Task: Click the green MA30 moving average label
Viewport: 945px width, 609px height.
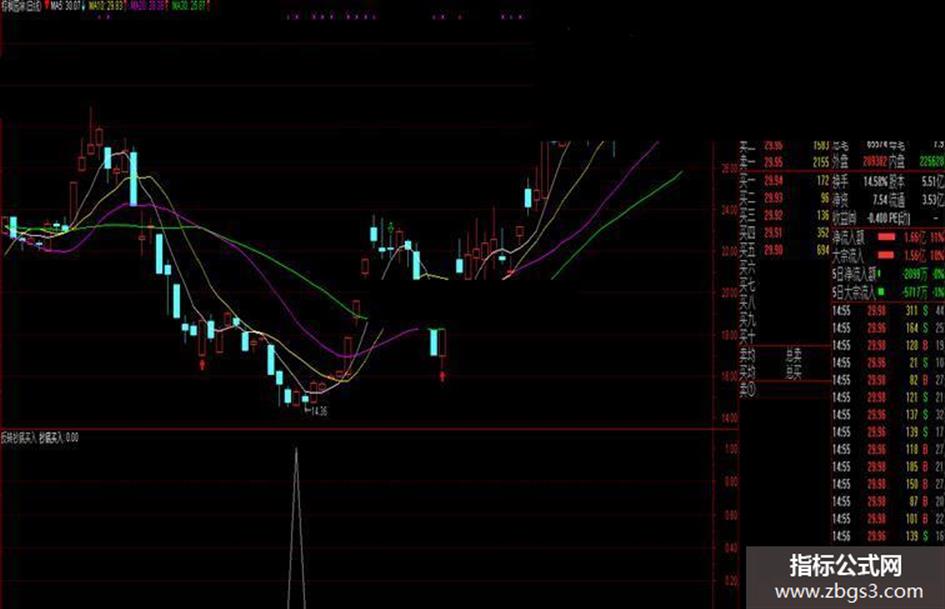Action: tap(189, 5)
